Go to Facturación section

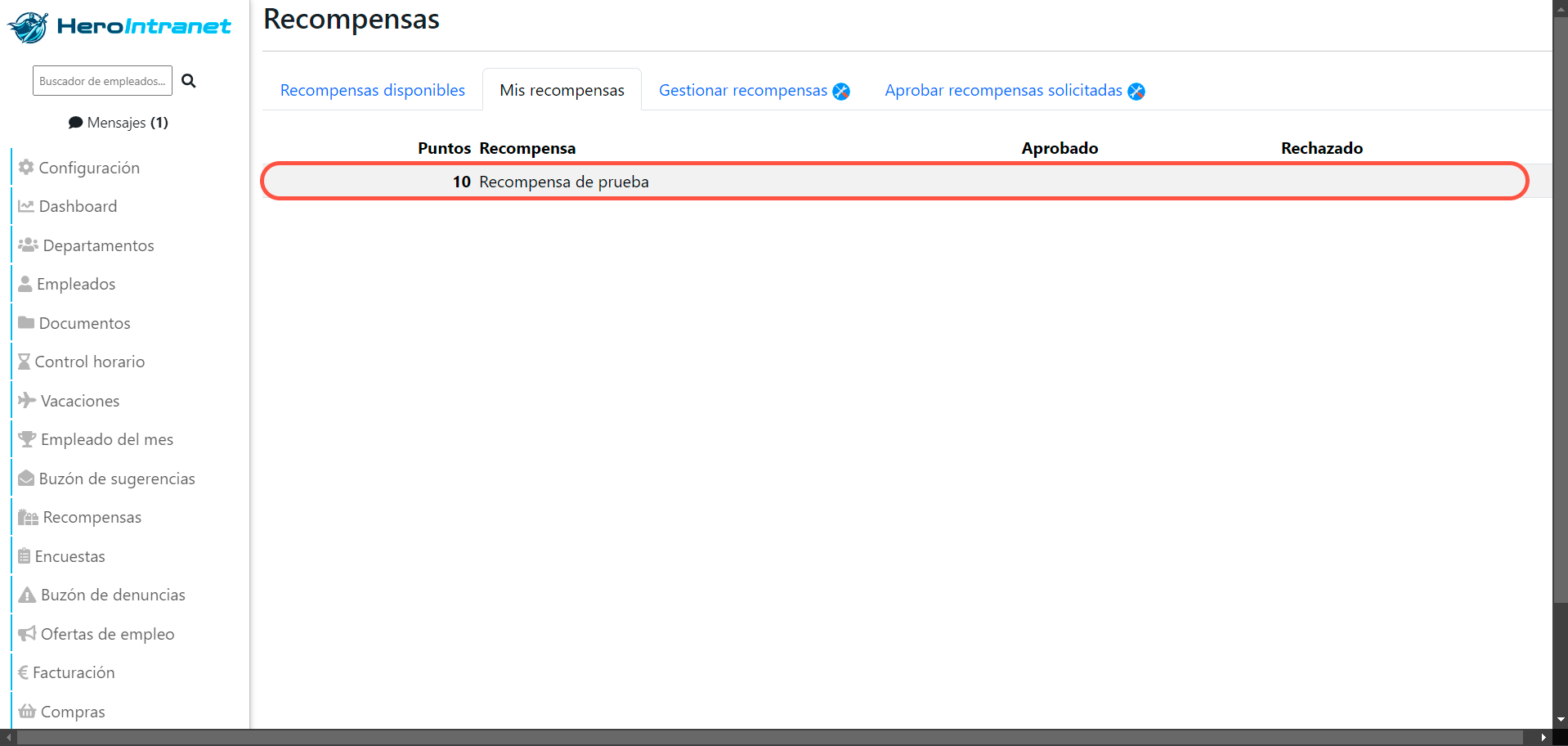pyautogui.click(x=74, y=672)
